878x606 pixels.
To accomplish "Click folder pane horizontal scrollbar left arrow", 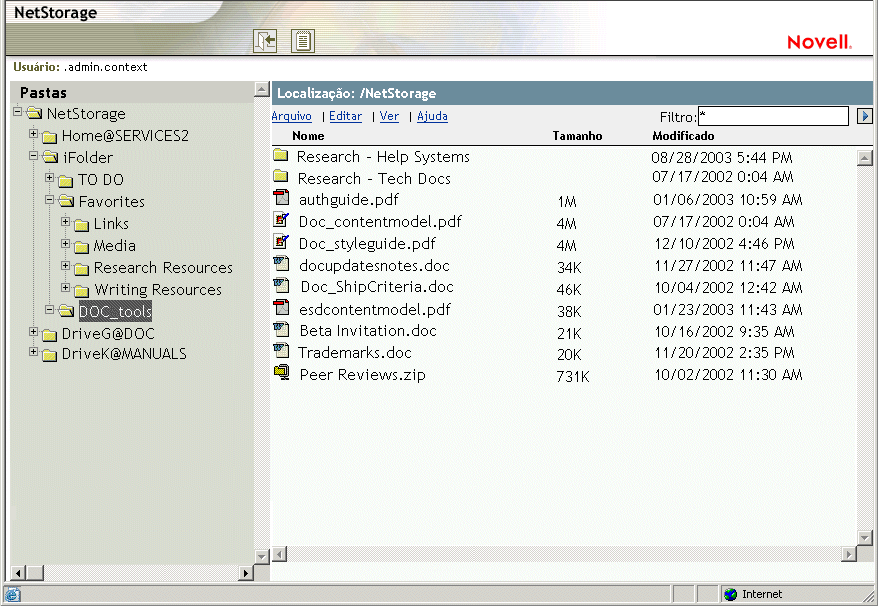I will 18,573.
